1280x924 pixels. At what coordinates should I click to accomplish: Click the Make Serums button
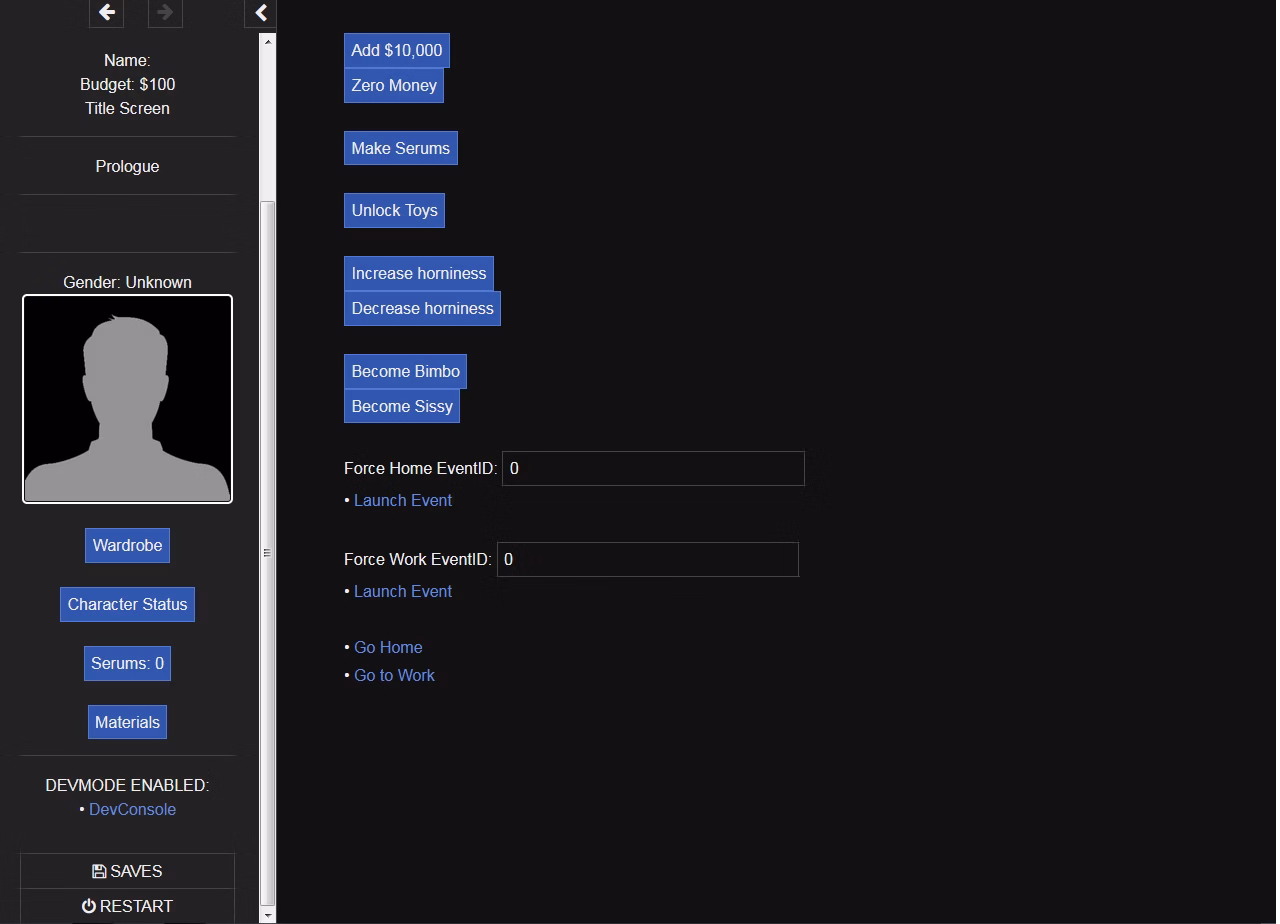point(401,148)
